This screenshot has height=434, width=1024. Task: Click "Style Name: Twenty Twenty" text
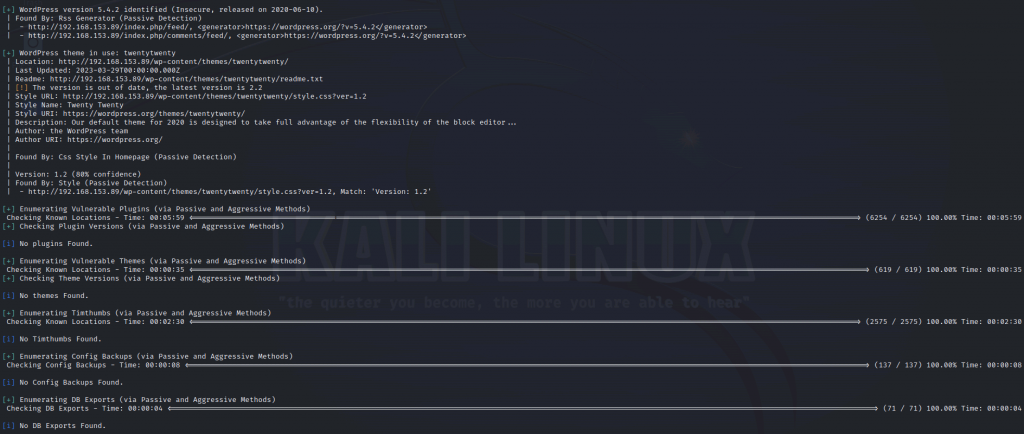point(69,105)
